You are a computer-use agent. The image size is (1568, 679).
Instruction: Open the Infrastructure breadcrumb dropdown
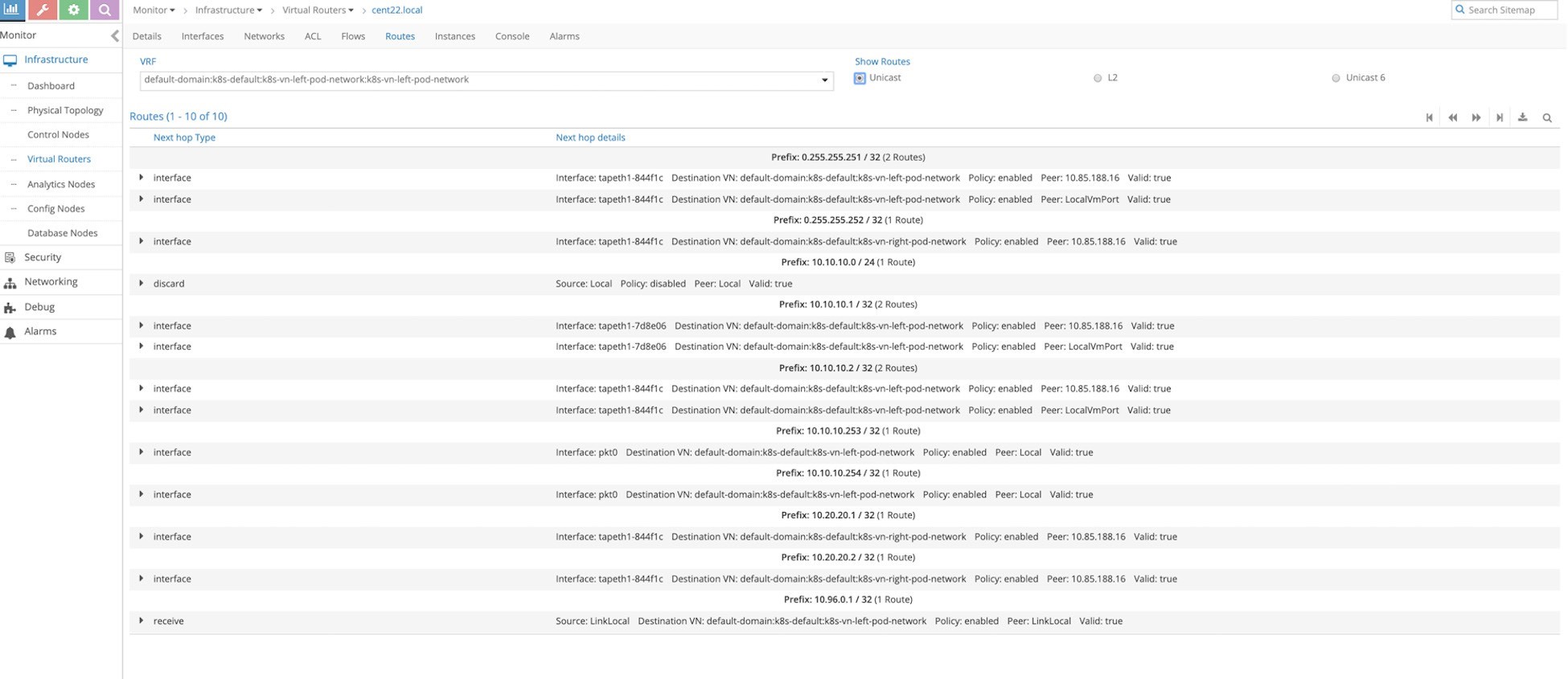[228, 10]
